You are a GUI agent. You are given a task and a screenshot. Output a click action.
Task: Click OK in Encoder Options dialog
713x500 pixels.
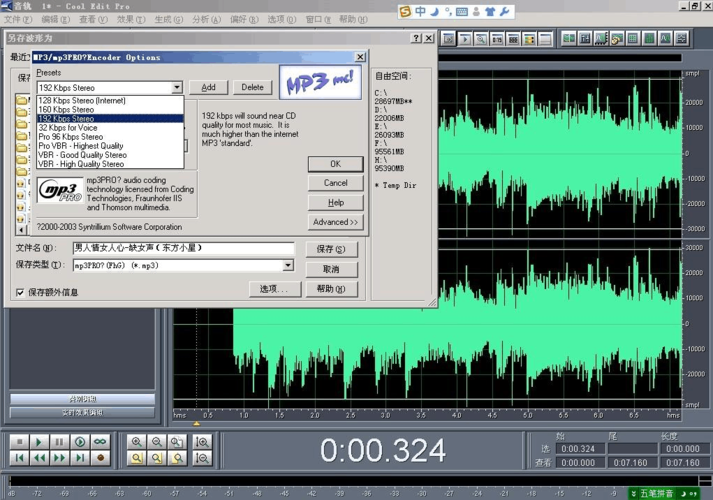[335, 164]
